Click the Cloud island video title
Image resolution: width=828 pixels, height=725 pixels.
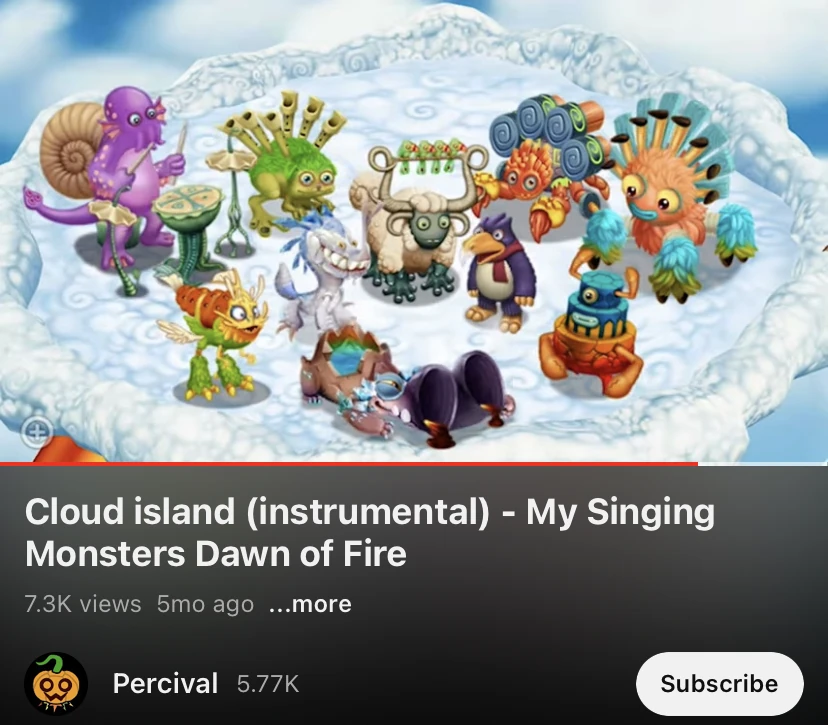[370, 532]
